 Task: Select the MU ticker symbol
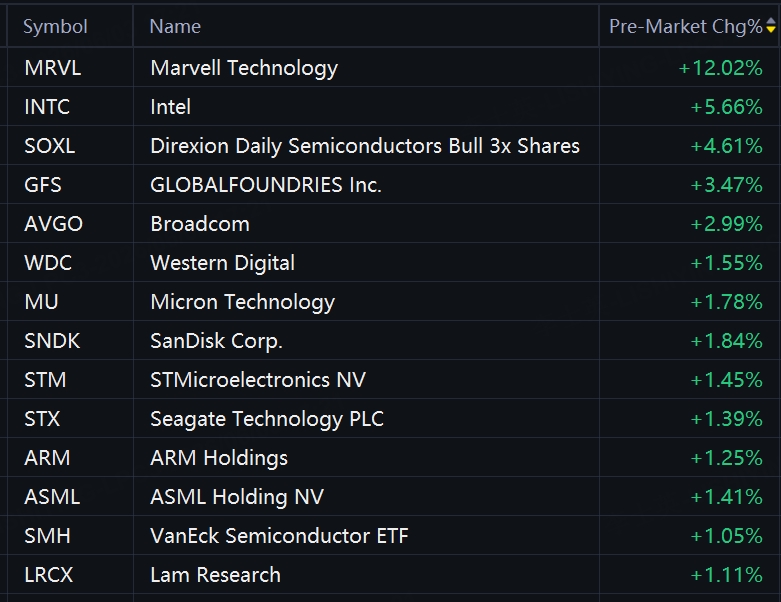click(x=41, y=302)
